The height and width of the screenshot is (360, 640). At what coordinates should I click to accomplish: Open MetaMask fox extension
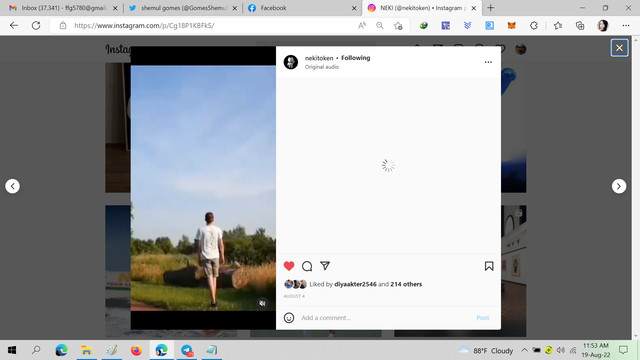pos(511,25)
